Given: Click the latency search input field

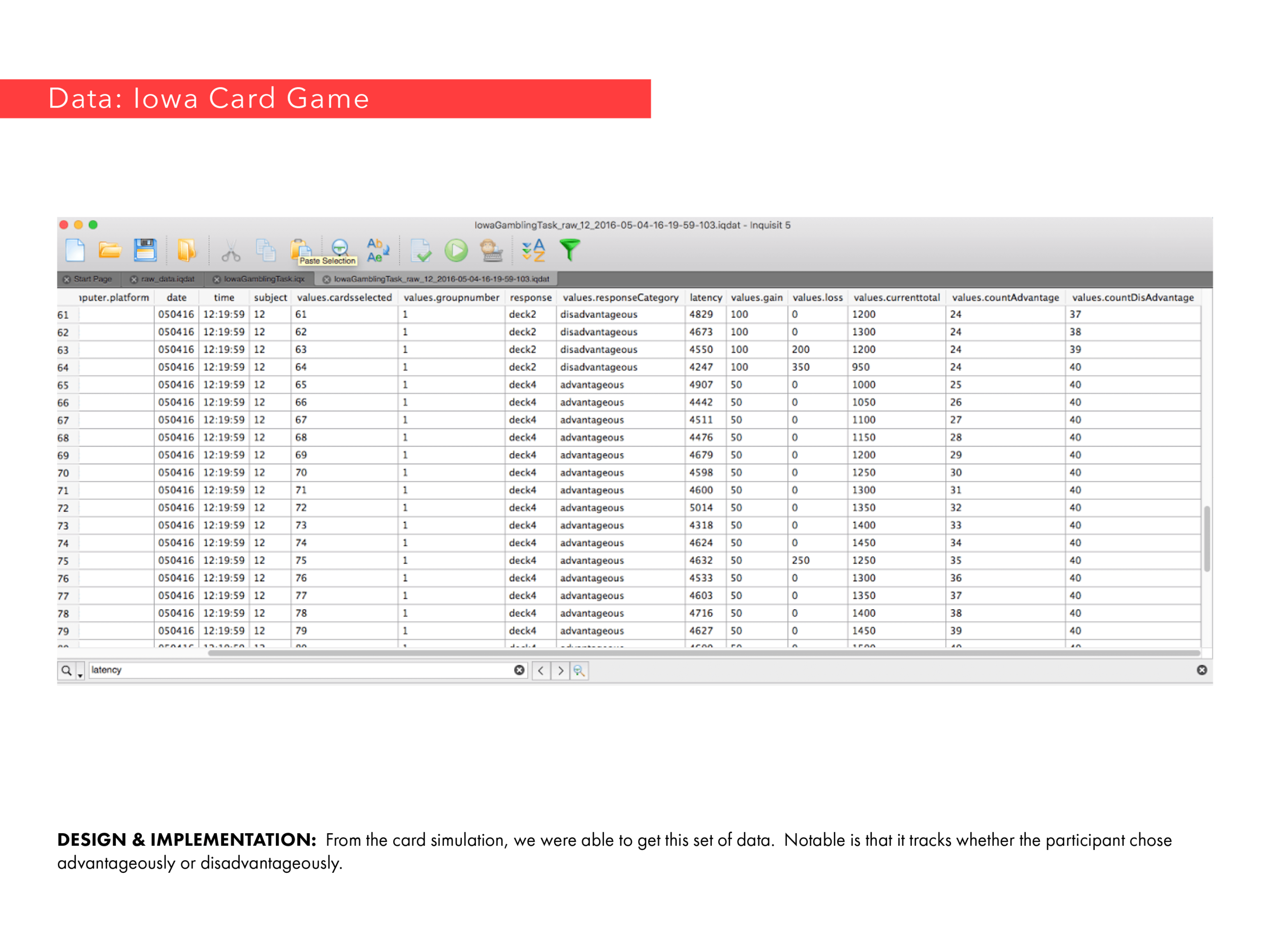Looking at the screenshot, I should [299, 670].
